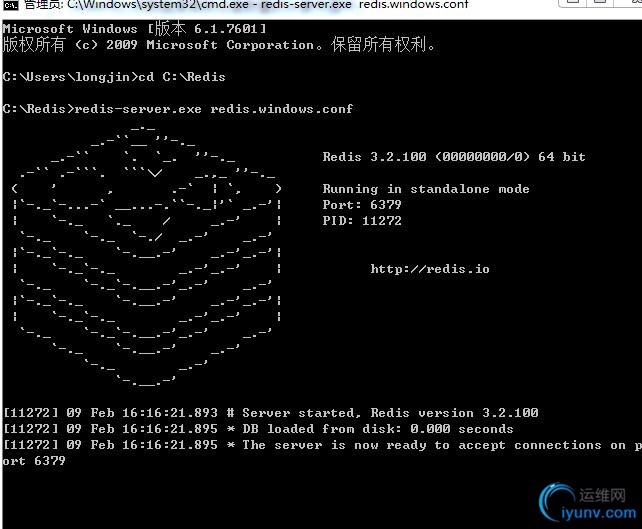This screenshot has width=642, height=529.
Task: Click the 'DB loaded from disk: 0.000 seconds' line
Action: click(258, 429)
